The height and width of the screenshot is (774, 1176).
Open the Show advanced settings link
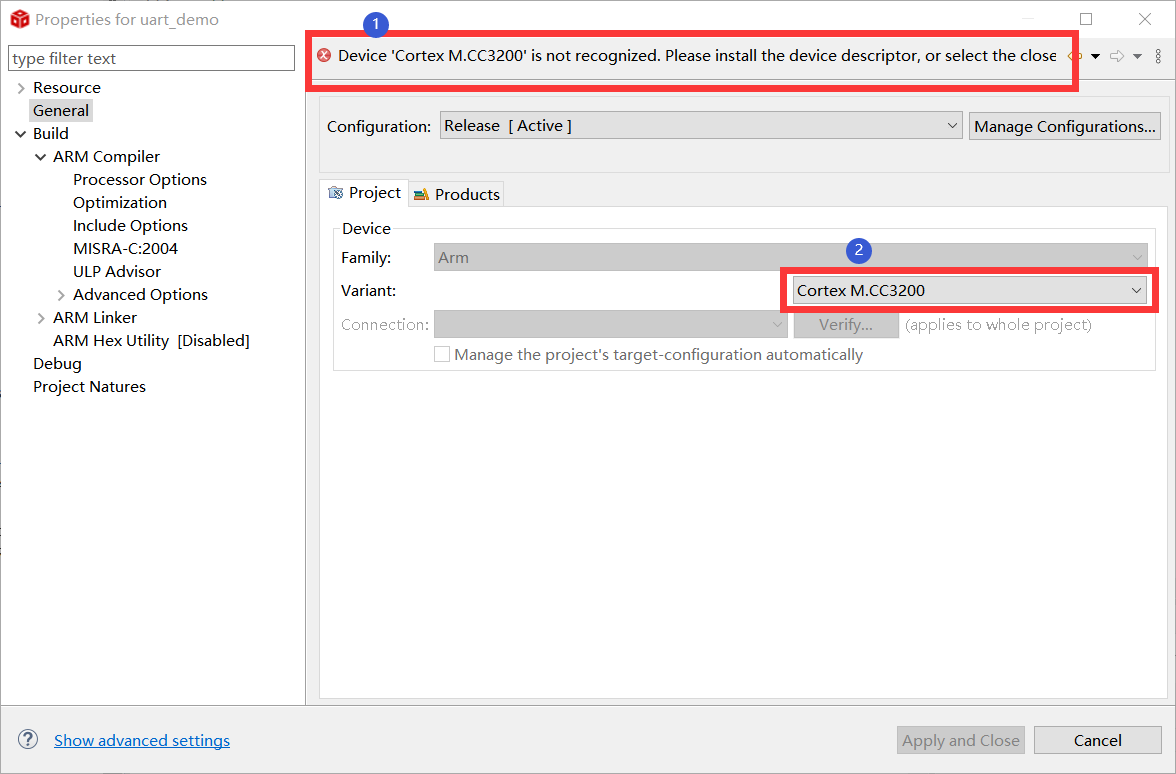click(141, 740)
